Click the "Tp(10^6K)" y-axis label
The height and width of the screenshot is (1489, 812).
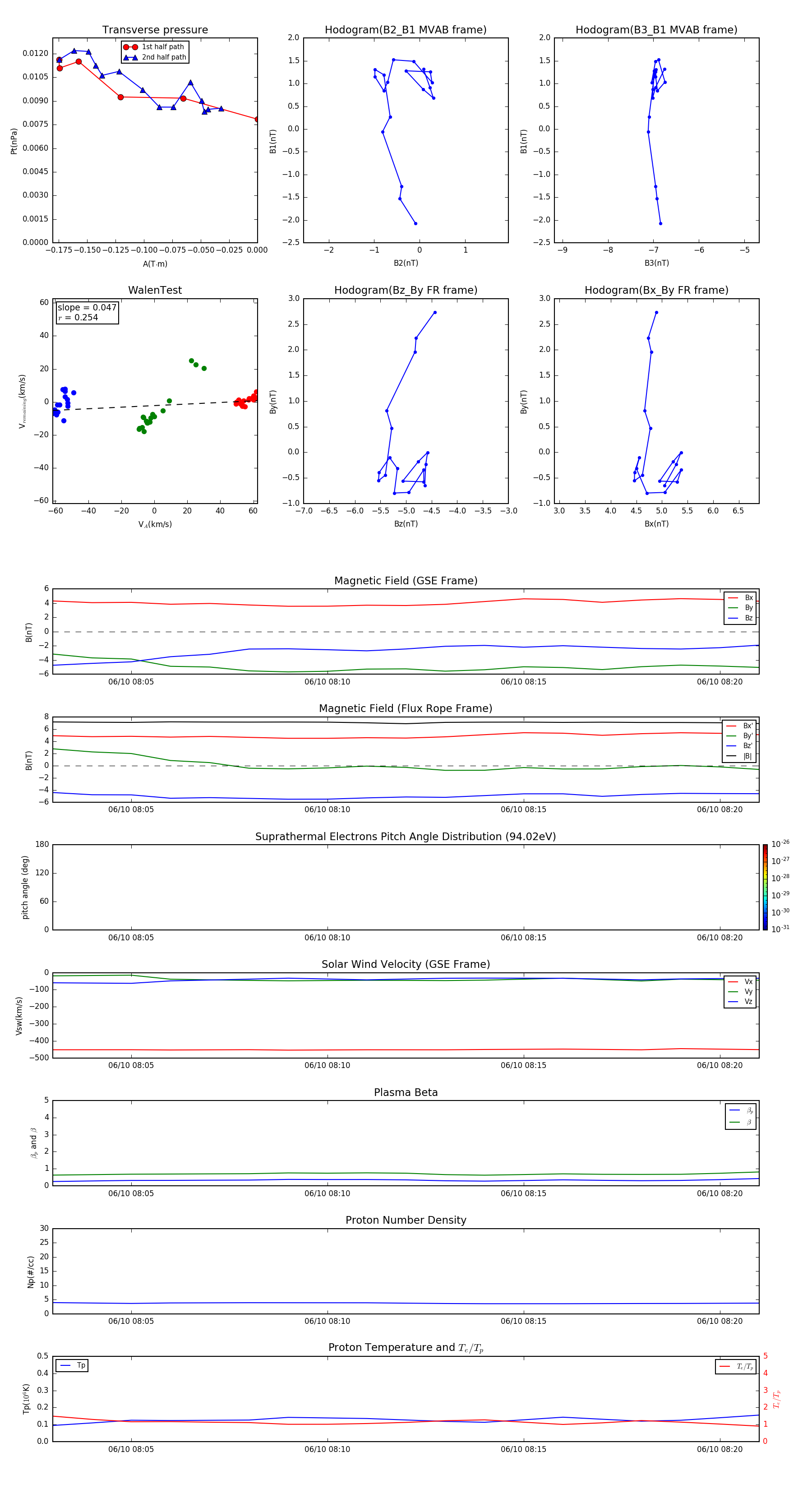click(x=26, y=1399)
